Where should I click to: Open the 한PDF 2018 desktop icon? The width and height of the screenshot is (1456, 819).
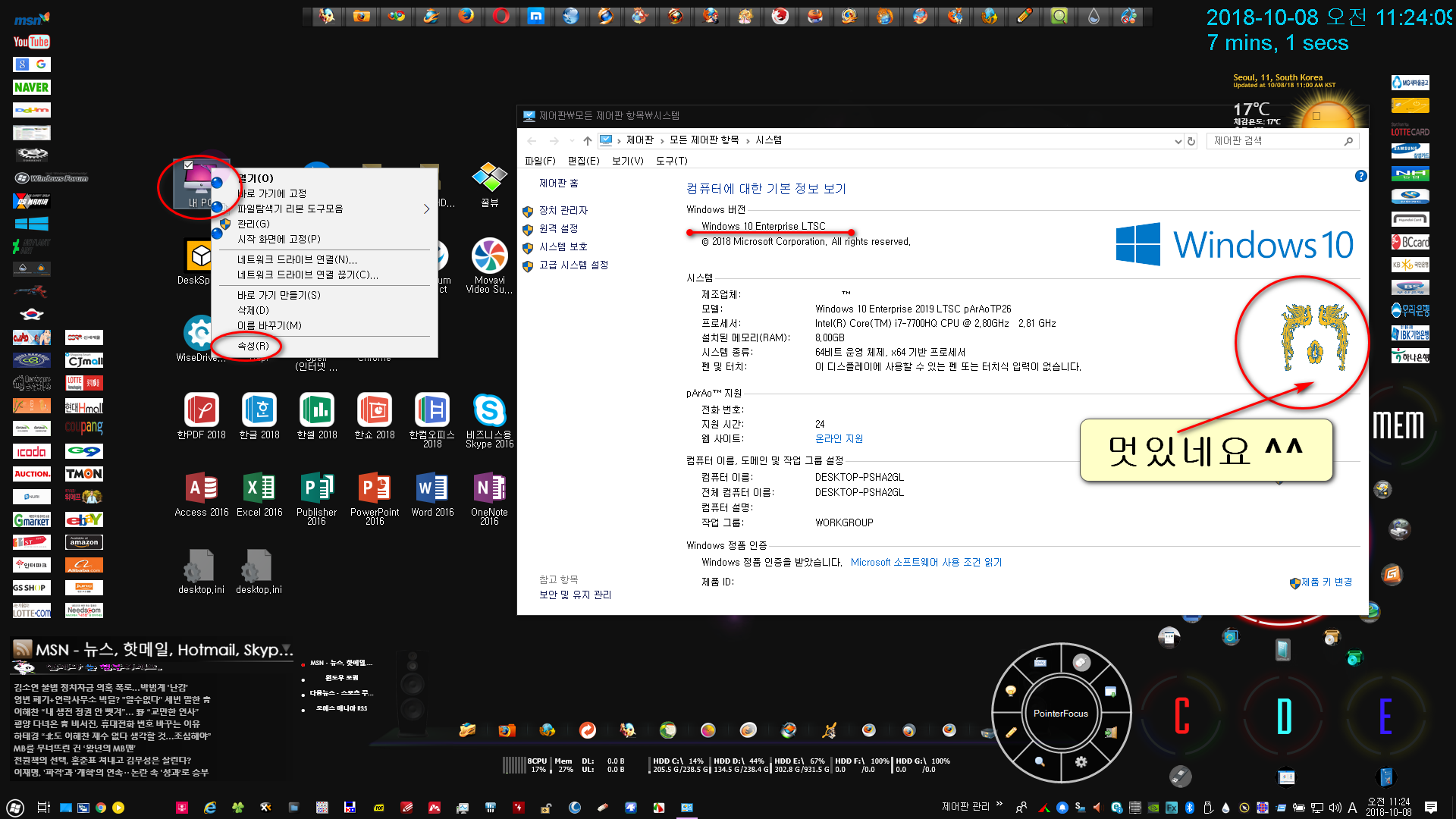click(x=202, y=416)
